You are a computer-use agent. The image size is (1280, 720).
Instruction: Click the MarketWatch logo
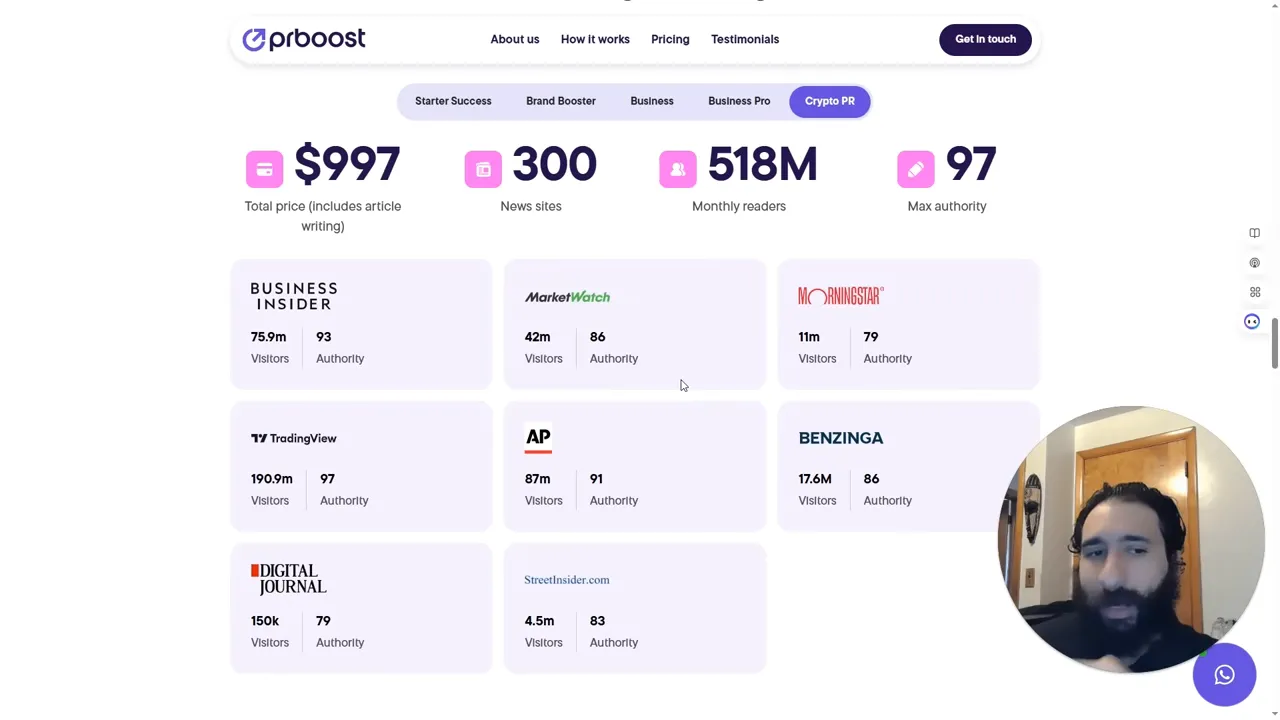coord(567,297)
